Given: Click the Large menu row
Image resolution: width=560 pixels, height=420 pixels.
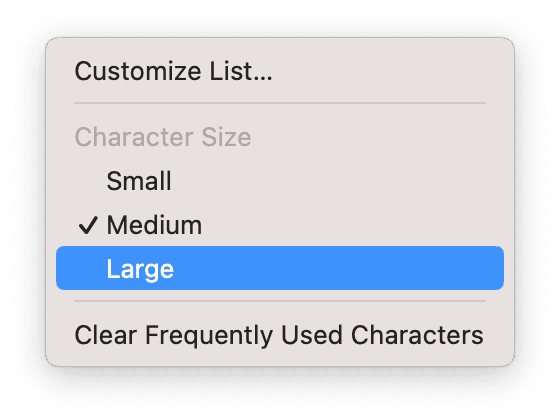Looking at the screenshot, I should point(280,268).
